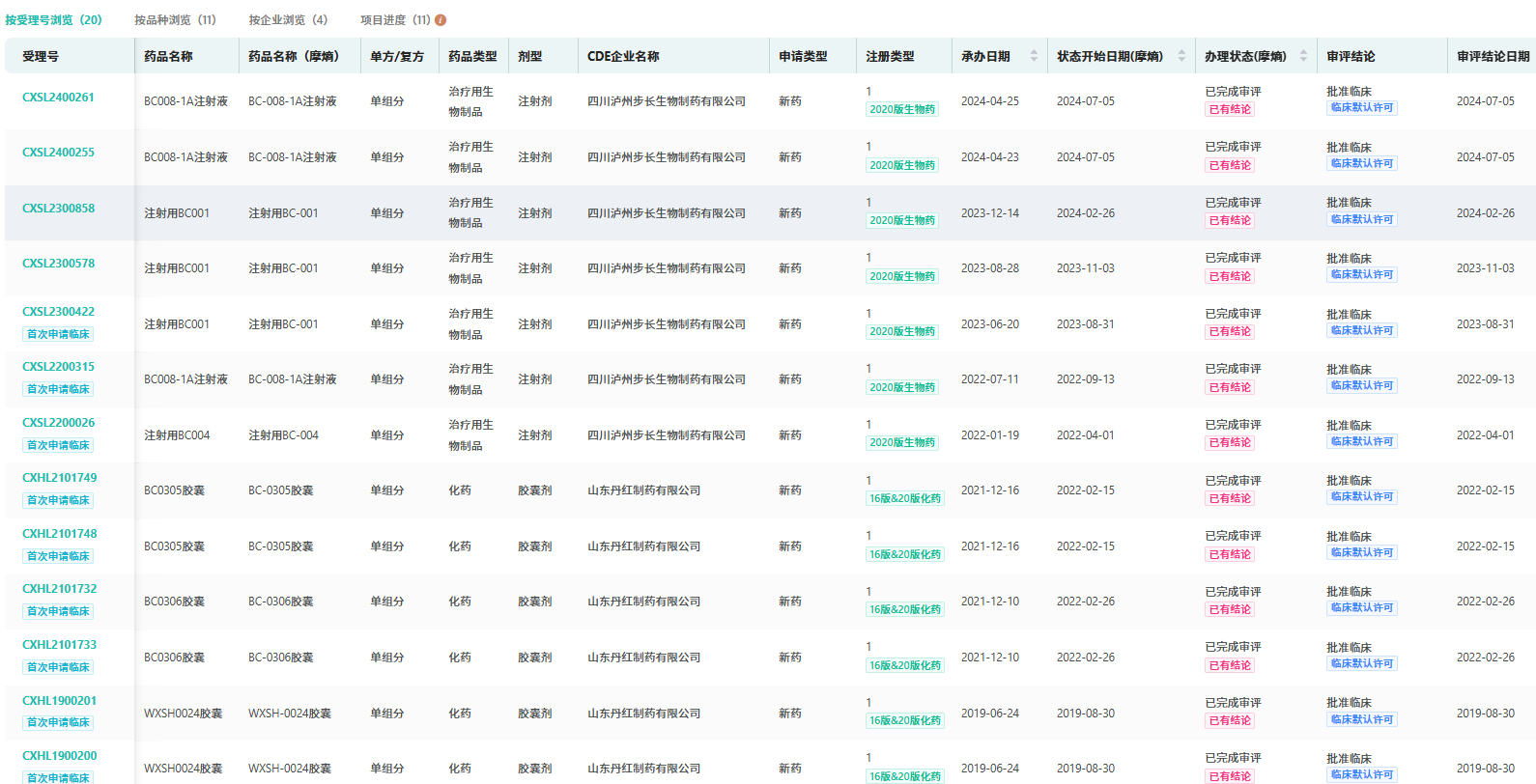Click the 首次申请临床 tag under CXHL1900201
This screenshot has height=784, width=1536.
click(x=58, y=722)
